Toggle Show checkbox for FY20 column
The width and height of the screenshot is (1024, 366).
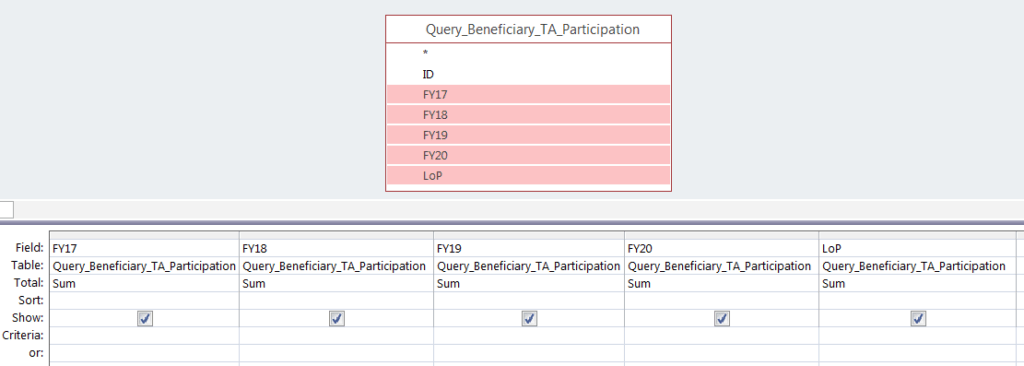pos(722,318)
